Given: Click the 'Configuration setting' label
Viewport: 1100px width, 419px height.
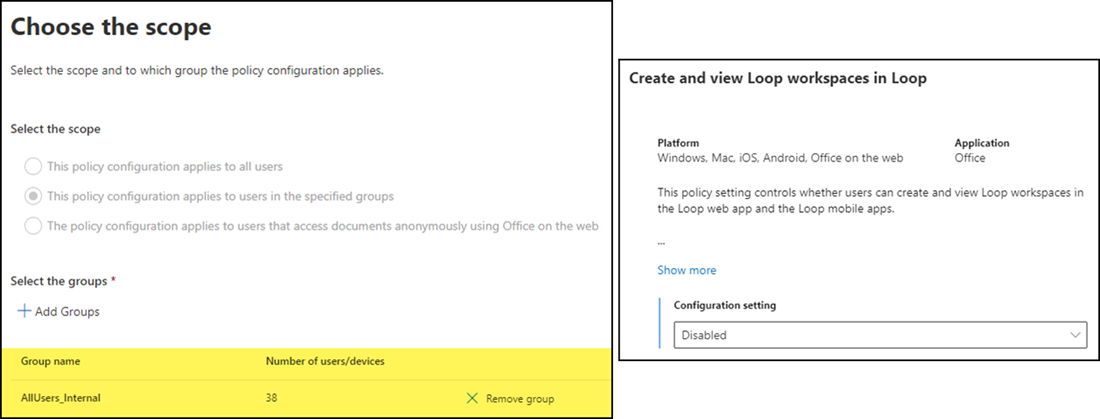Looking at the screenshot, I should point(725,305).
